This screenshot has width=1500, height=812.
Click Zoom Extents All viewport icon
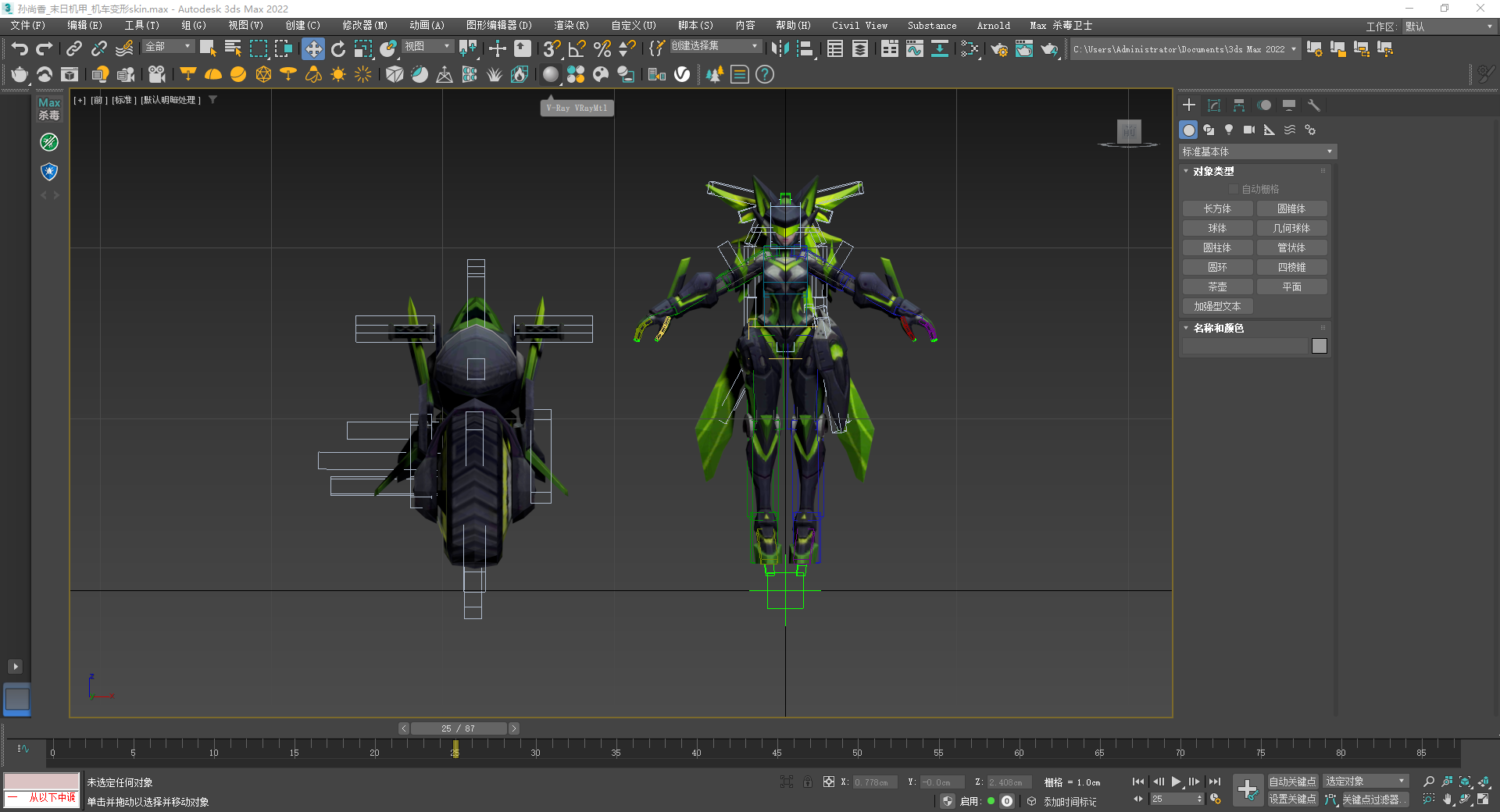coord(1484,782)
